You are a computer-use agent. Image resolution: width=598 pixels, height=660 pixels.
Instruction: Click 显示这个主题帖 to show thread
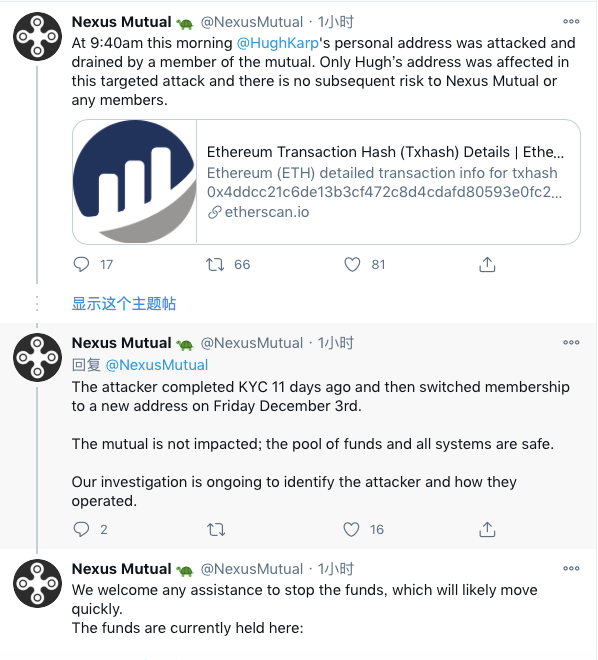[124, 303]
